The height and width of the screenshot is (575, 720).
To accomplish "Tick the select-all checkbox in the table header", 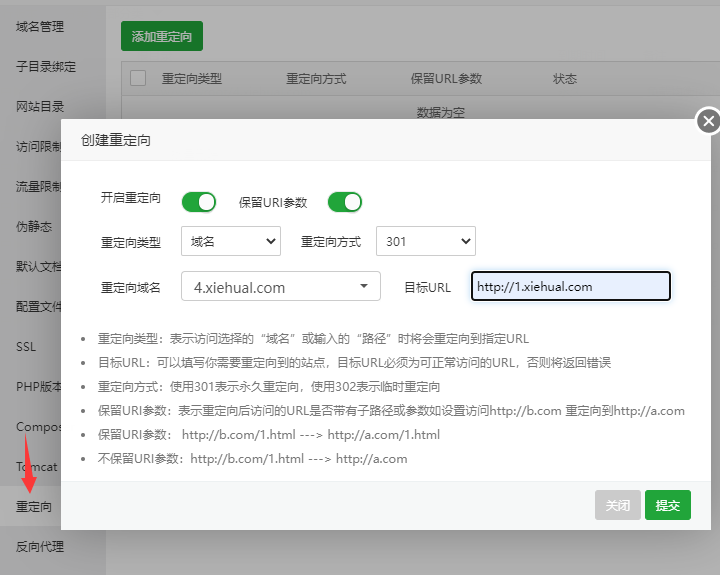I will [138, 78].
